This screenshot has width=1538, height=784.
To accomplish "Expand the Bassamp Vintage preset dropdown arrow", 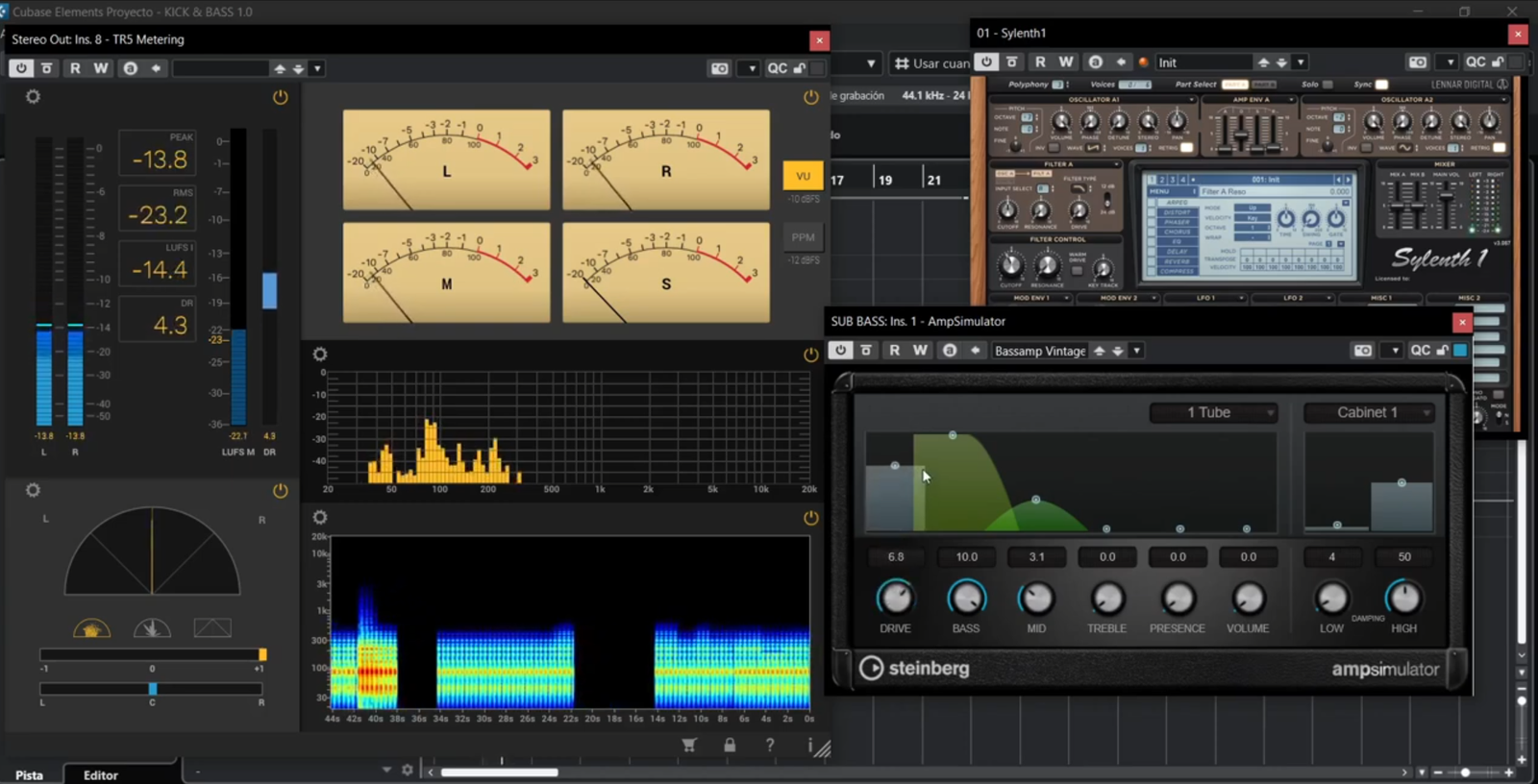I will tap(1136, 351).
